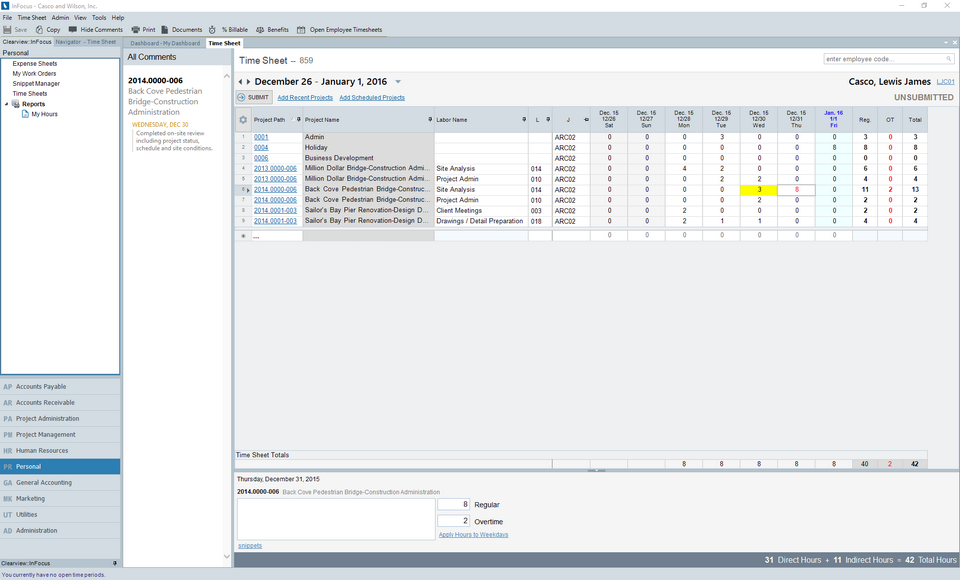Click the % Billable stopwatch icon
The image size is (960, 580).
[x=212, y=29]
